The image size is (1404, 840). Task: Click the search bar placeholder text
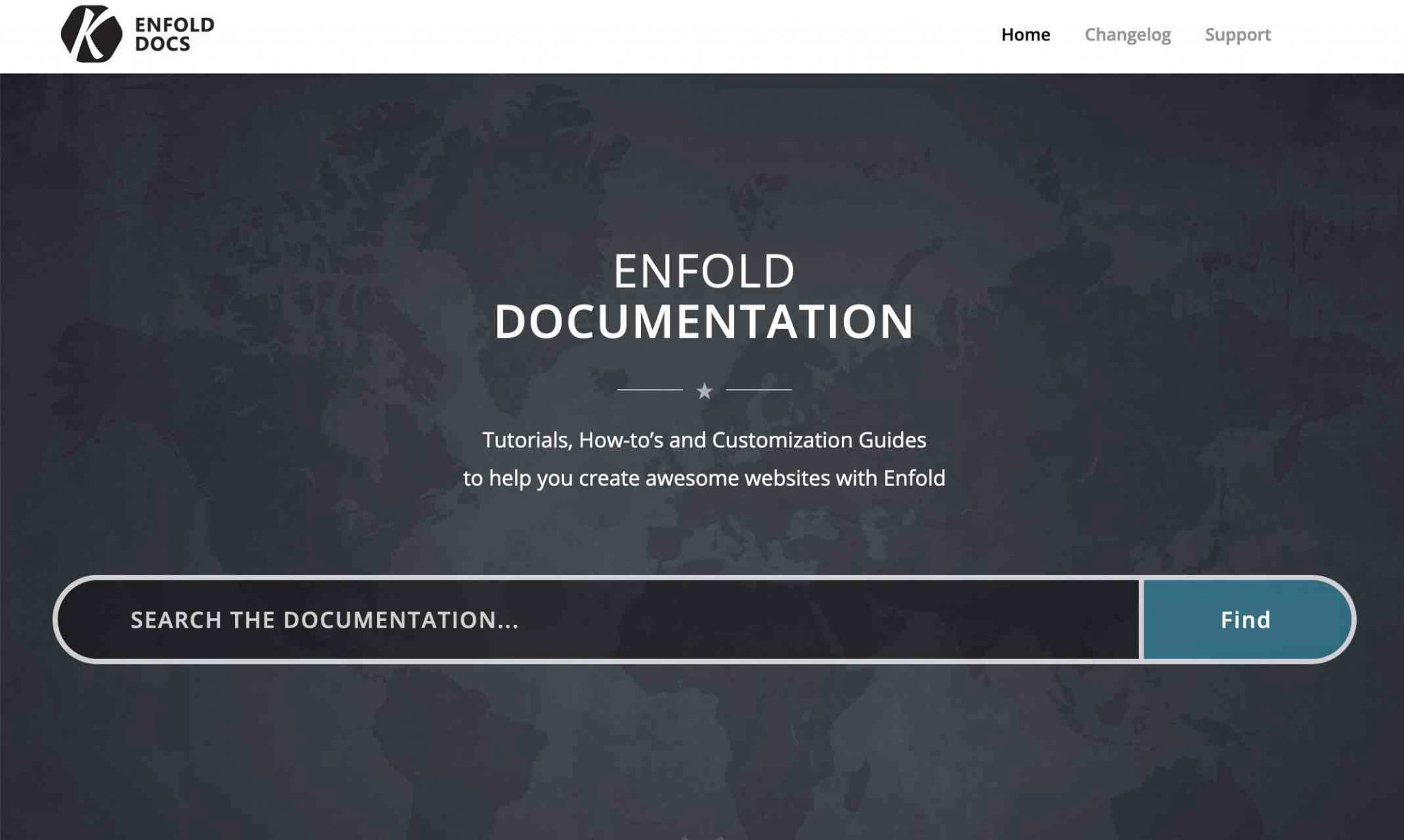tap(324, 620)
